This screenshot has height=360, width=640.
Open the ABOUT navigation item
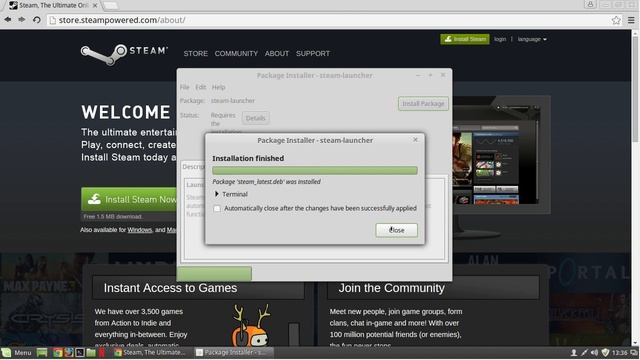point(277,53)
